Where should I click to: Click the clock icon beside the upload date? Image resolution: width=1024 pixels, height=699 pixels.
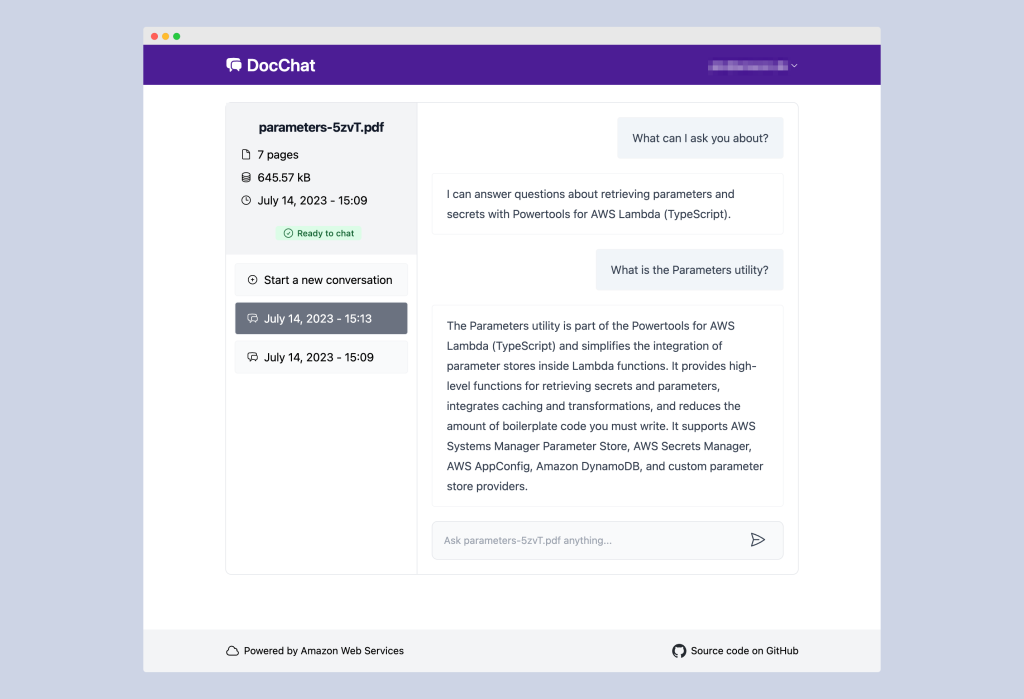[x=247, y=200]
